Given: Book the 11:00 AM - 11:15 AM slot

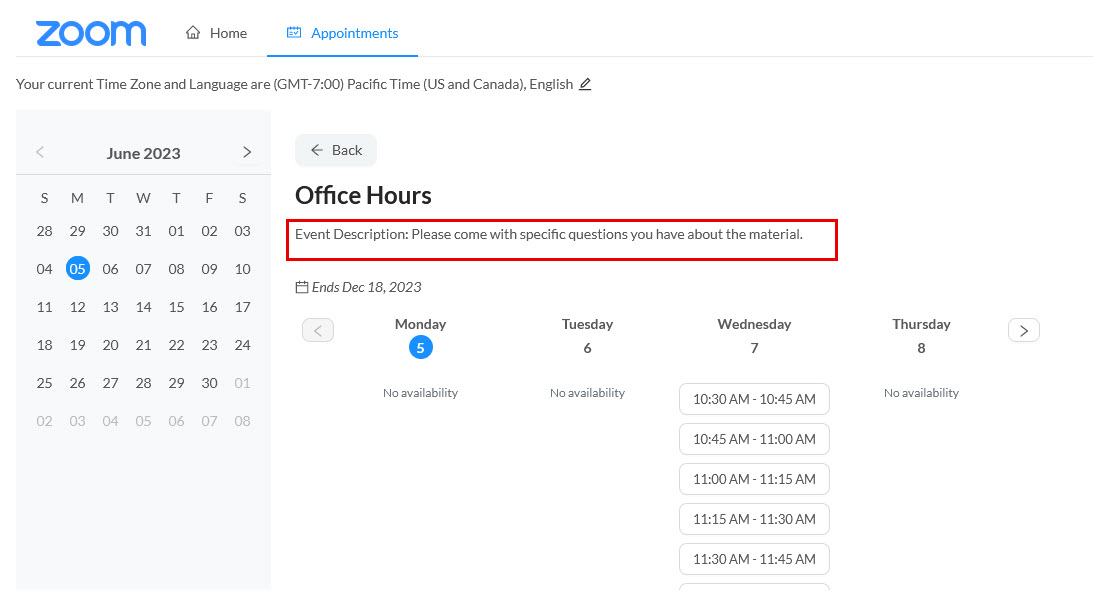Looking at the screenshot, I should [x=754, y=478].
